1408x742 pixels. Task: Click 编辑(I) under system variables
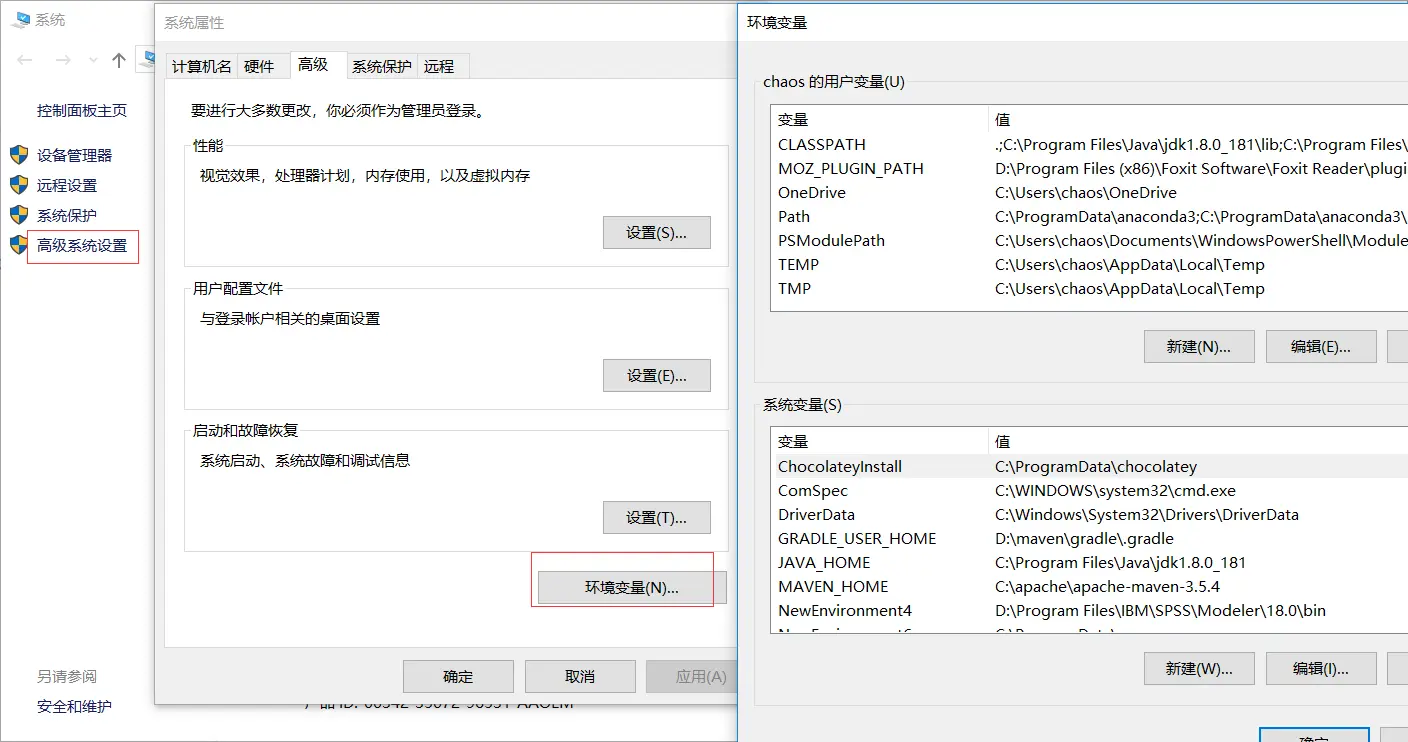tap(1321, 668)
